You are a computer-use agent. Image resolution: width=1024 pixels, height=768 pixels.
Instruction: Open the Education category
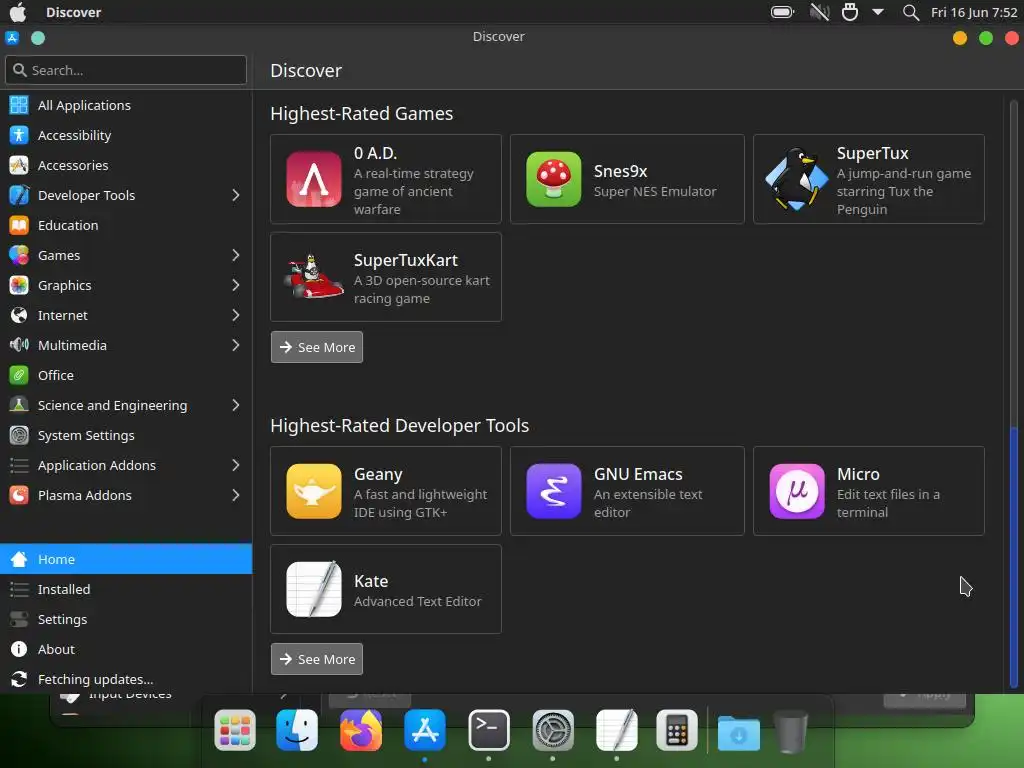coord(126,225)
